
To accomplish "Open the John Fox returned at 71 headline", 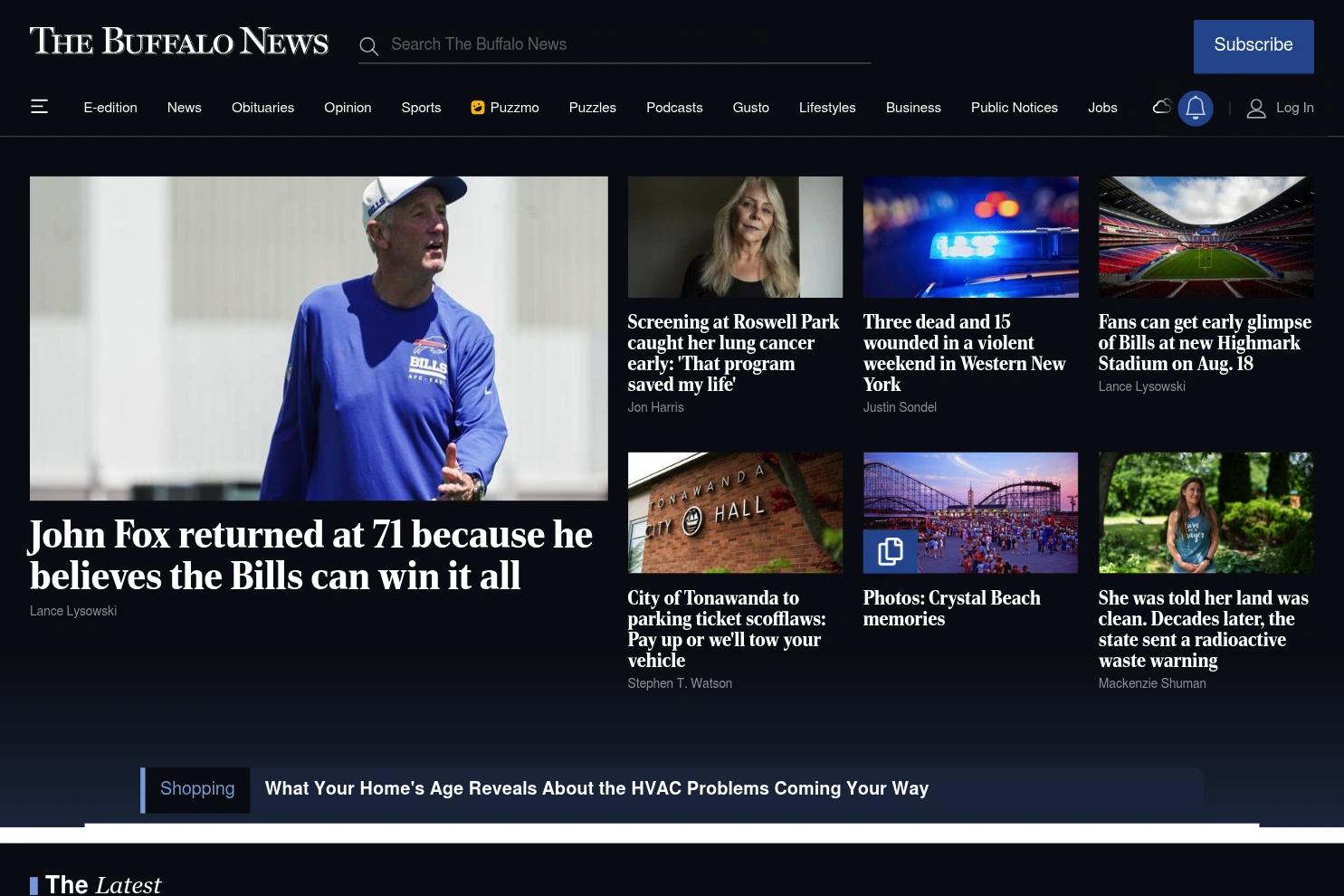I will [311, 555].
